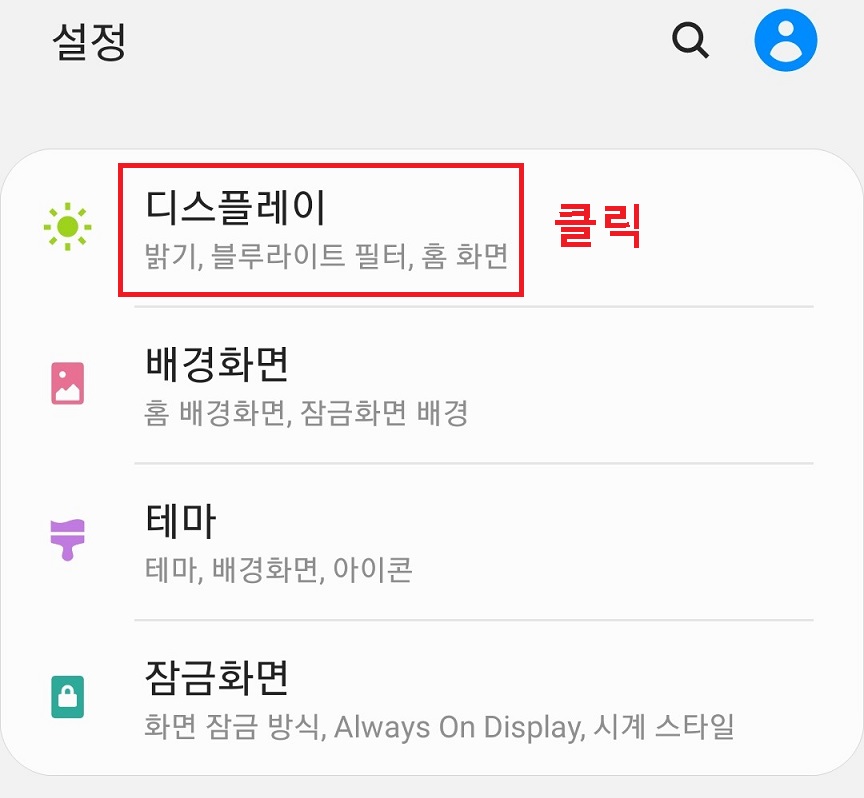The height and width of the screenshot is (798, 864).
Task: Tap the 설정 header title
Action: point(89,41)
